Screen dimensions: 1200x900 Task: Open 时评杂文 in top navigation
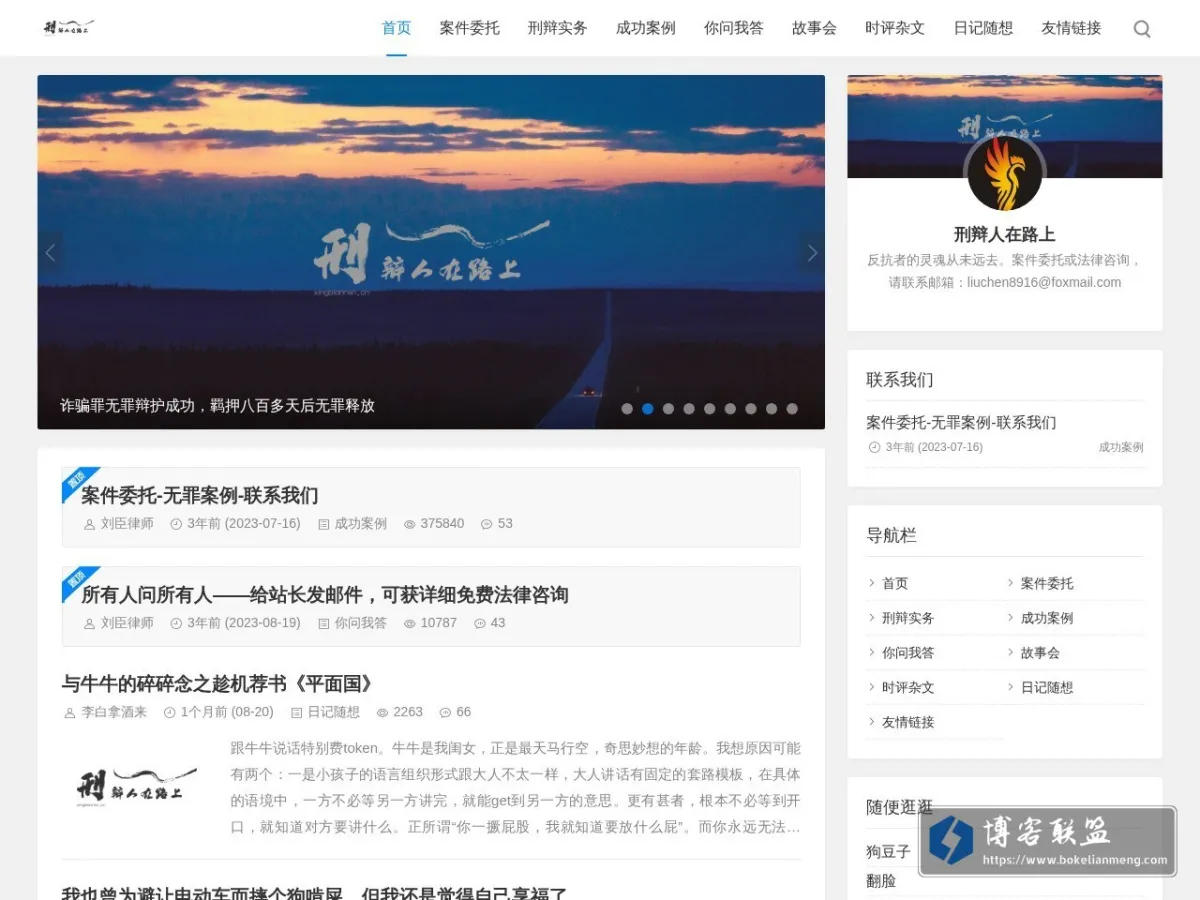click(x=895, y=28)
